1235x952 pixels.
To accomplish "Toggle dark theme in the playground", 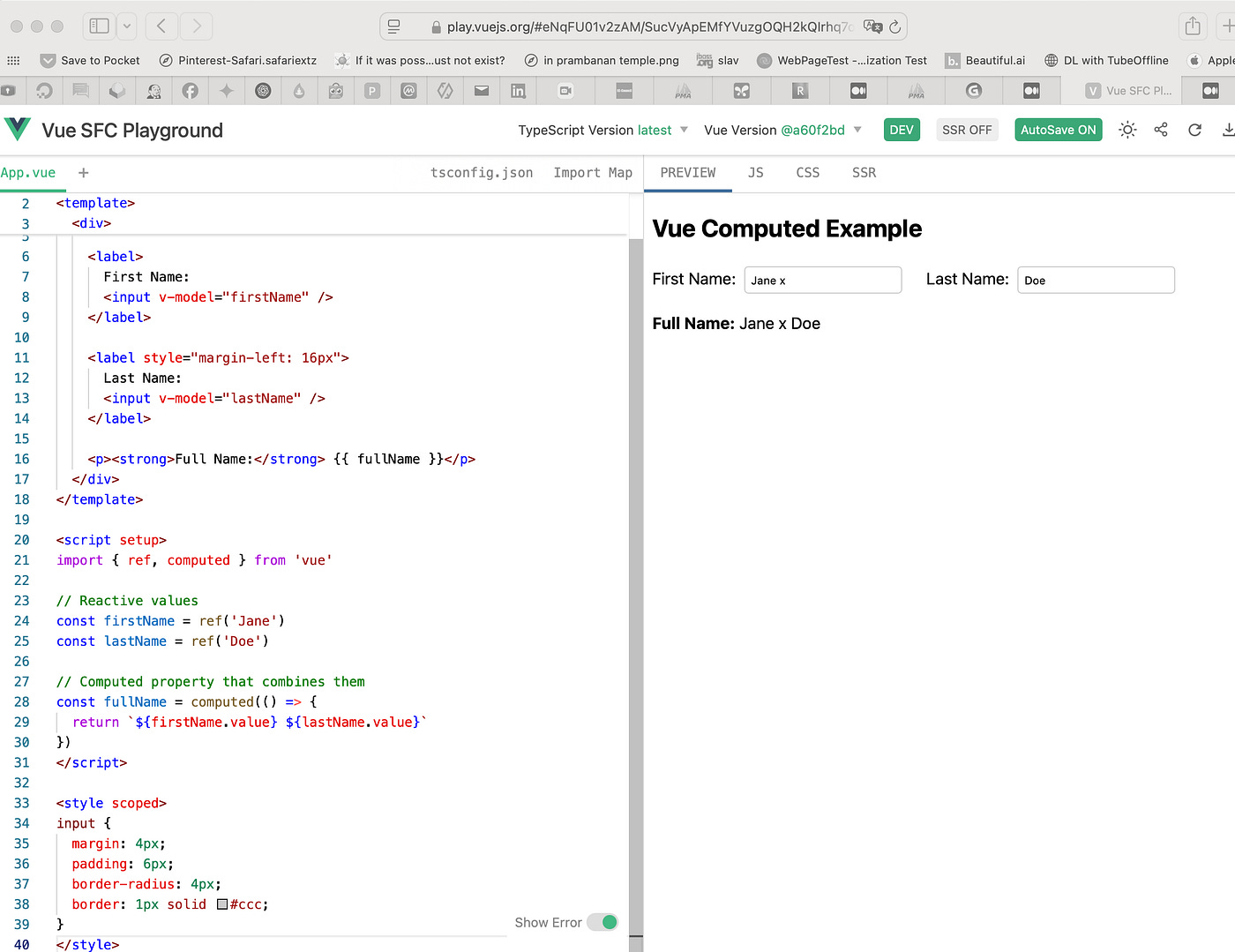I will pyautogui.click(x=1127, y=129).
